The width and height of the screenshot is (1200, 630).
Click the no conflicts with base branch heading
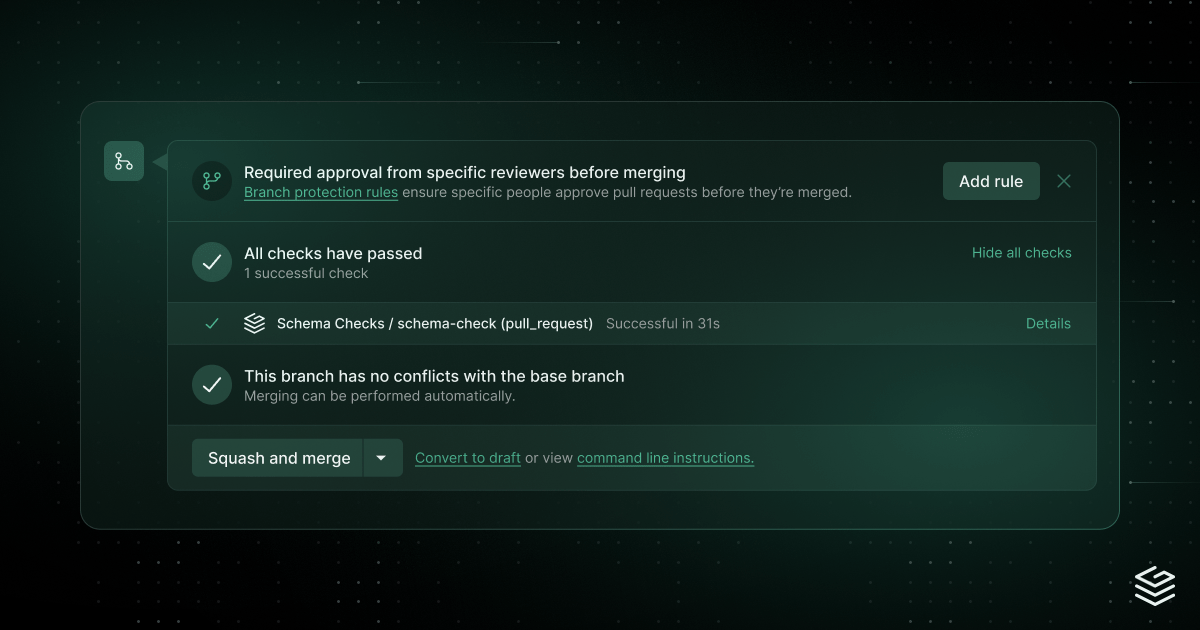tap(434, 376)
